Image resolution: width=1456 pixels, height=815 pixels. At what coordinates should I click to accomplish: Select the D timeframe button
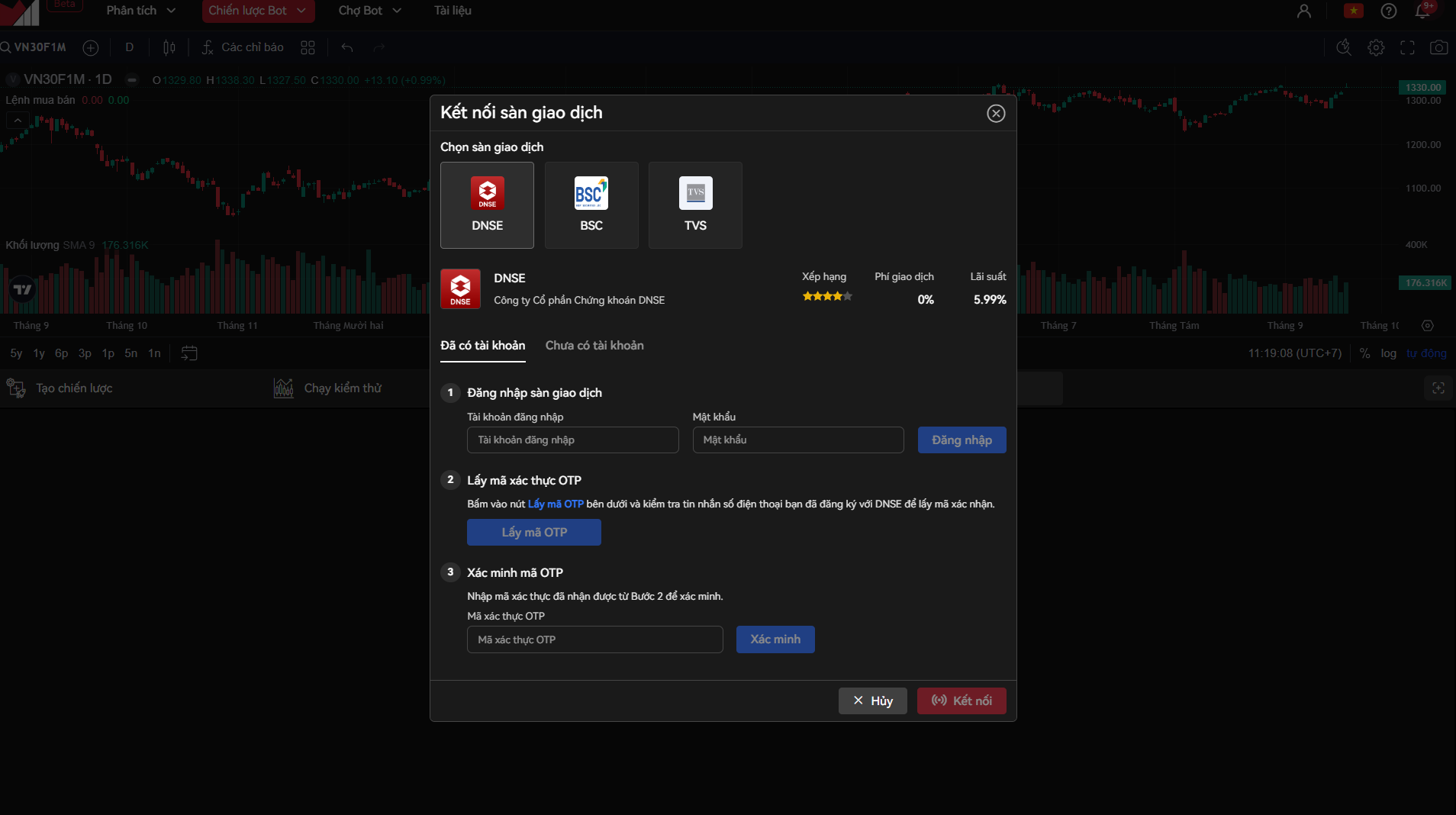130,47
